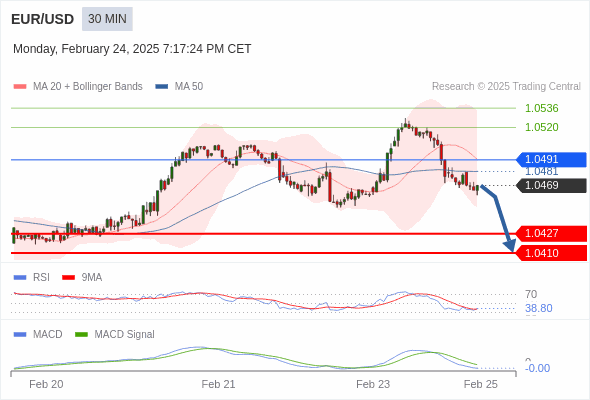The image size is (590, 400).
Task: Click the 30 MIN timeframe badge
Action: coord(107,19)
